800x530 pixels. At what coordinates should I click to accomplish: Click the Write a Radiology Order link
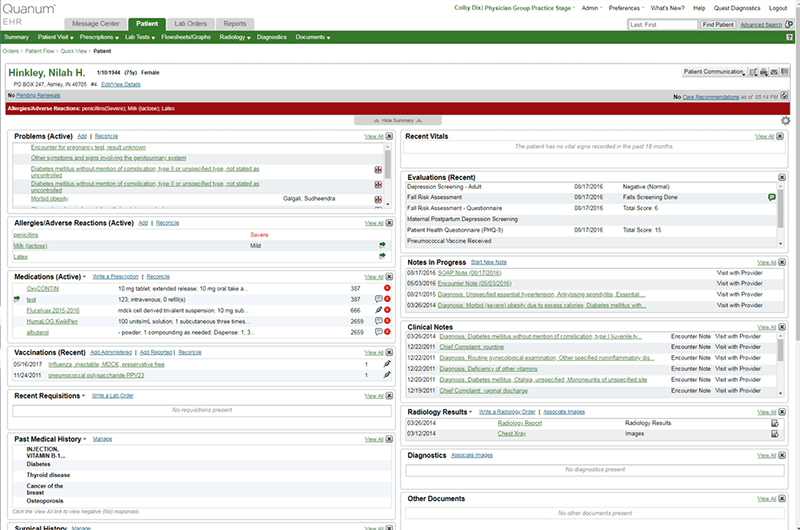507,412
